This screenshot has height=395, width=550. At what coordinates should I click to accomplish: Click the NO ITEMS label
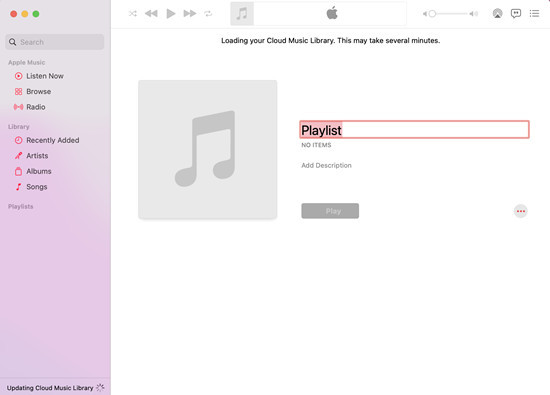(316, 145)
